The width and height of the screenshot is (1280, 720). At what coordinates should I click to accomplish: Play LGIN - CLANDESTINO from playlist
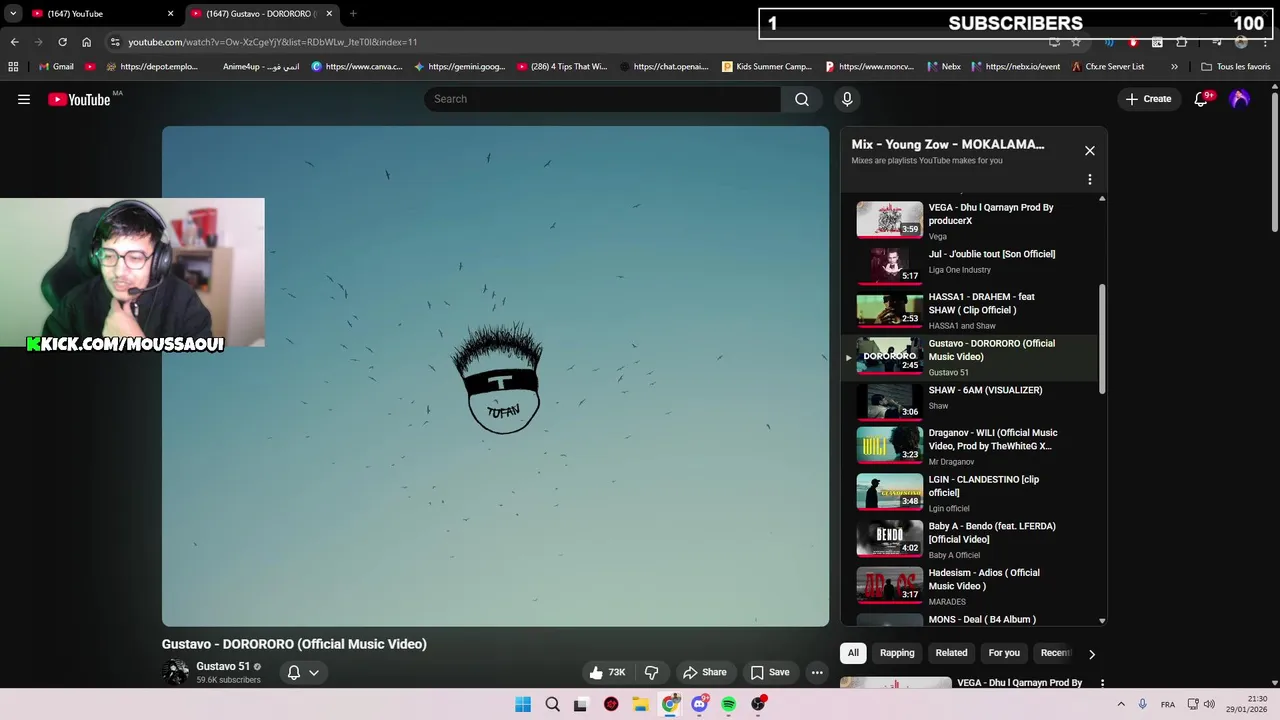970,492
